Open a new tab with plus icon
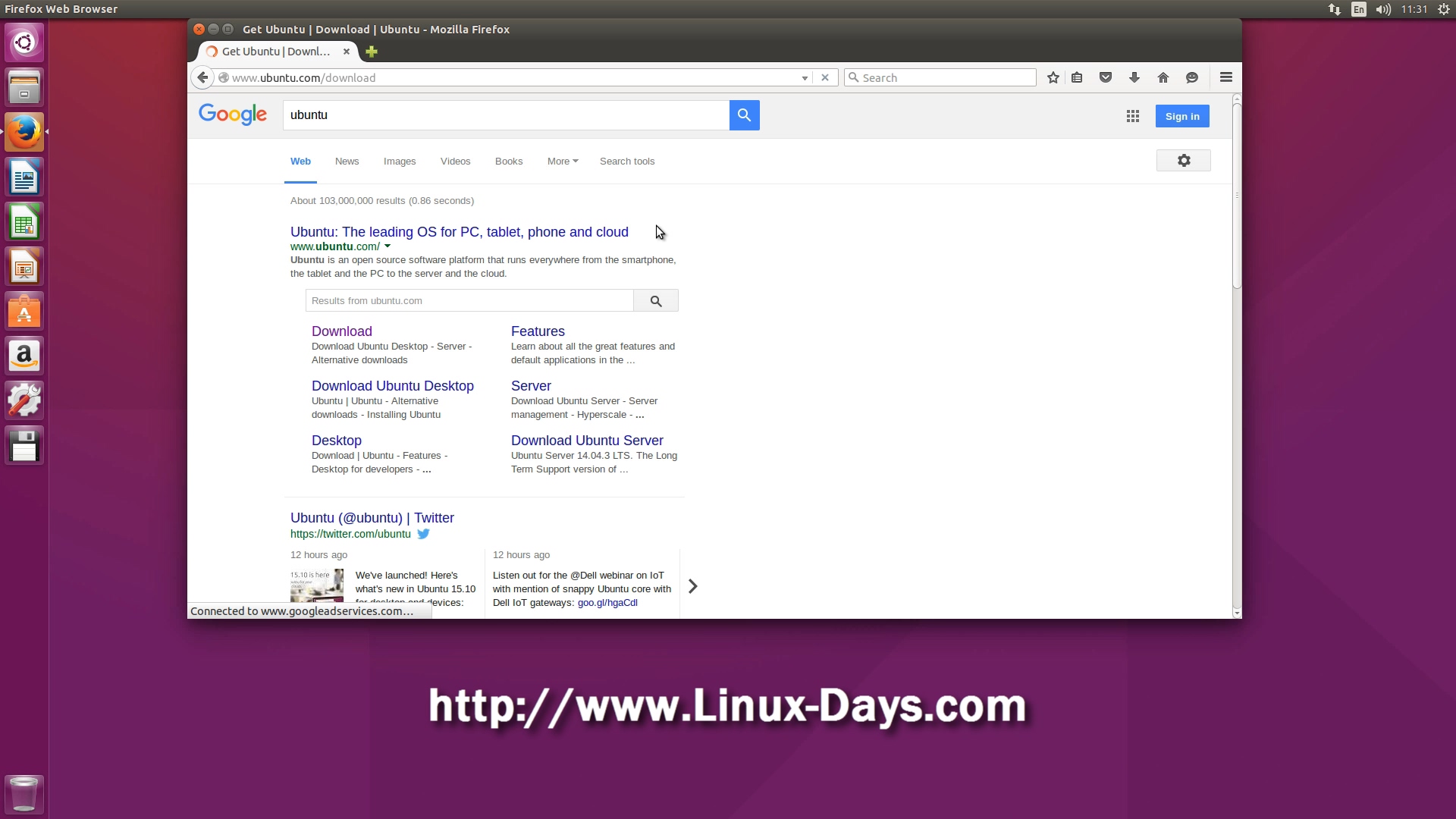Viewport: 1456px width, 819px height. (x=372, y=52)
